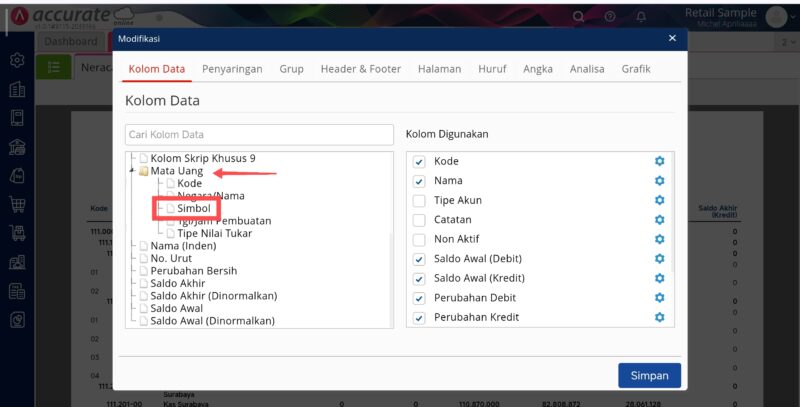Screen dimensions: 800x407
Task: Click the Simpan button
Action: pyautogui.click(x=649, y=376)
